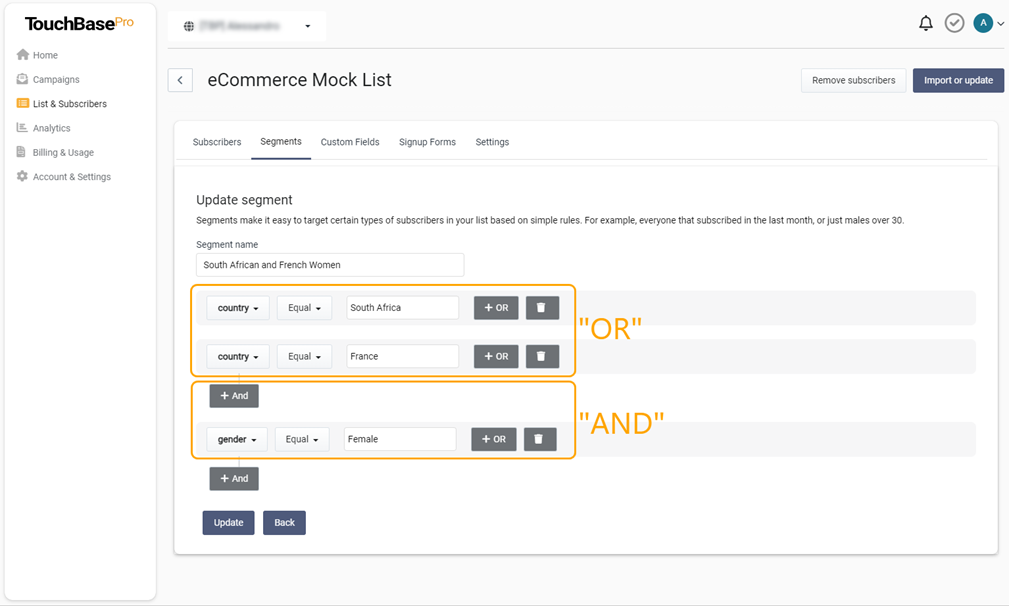Click the back arrow beside list title
The height and width of the screenshot is (606, 1009).
(180, 80)
